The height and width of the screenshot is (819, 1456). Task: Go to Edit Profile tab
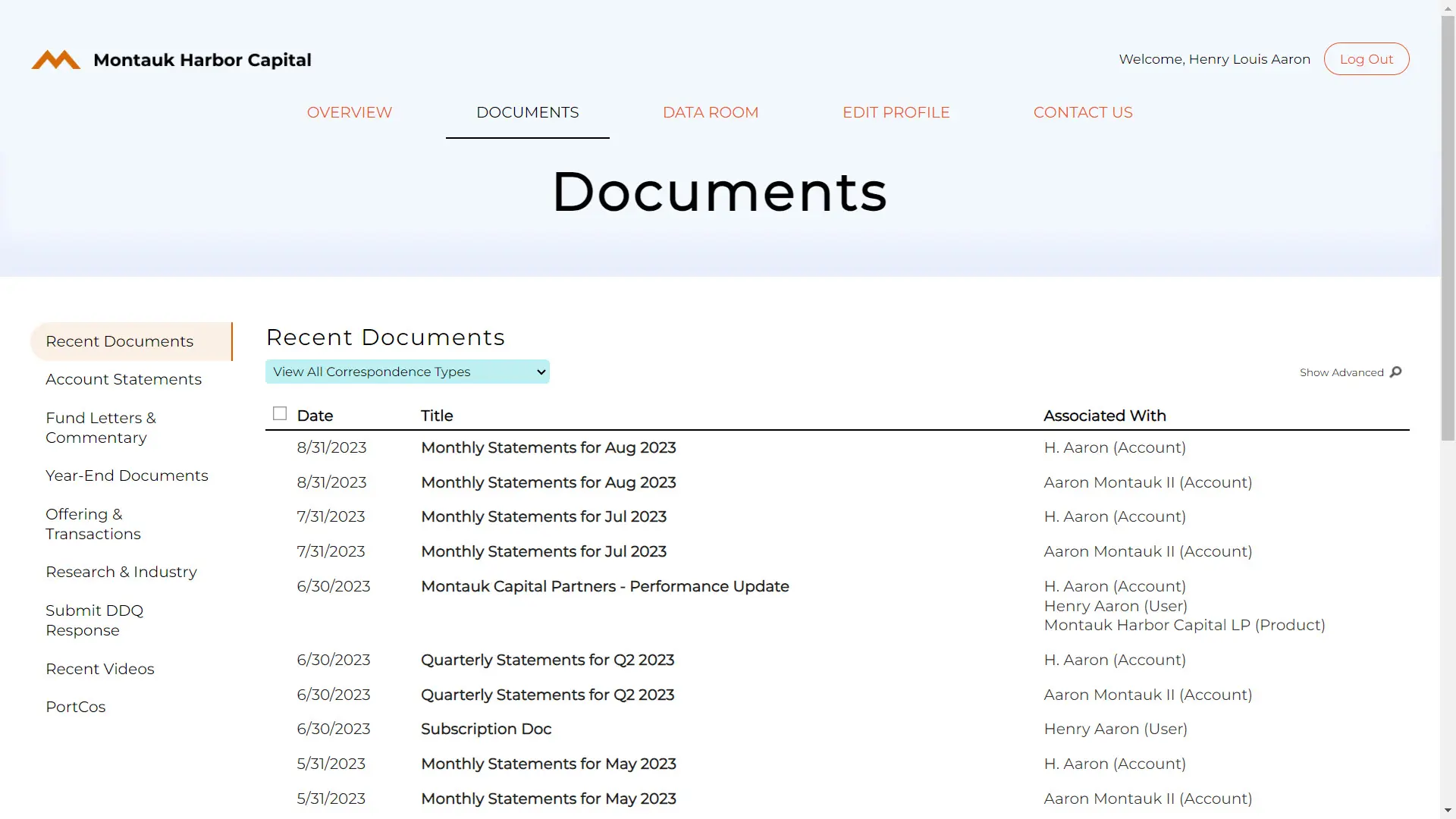click(x=896, y=112)
